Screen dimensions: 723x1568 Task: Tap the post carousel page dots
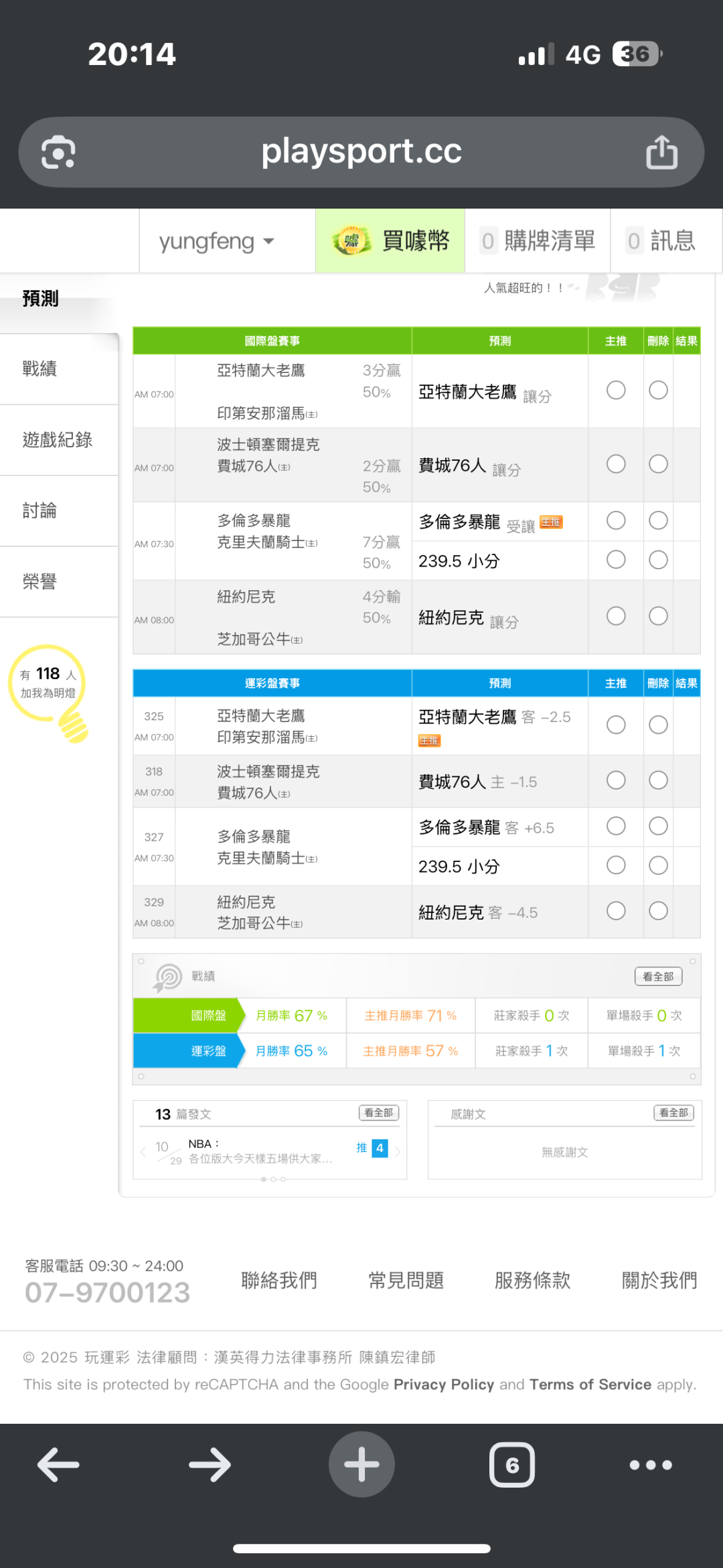273,1179
